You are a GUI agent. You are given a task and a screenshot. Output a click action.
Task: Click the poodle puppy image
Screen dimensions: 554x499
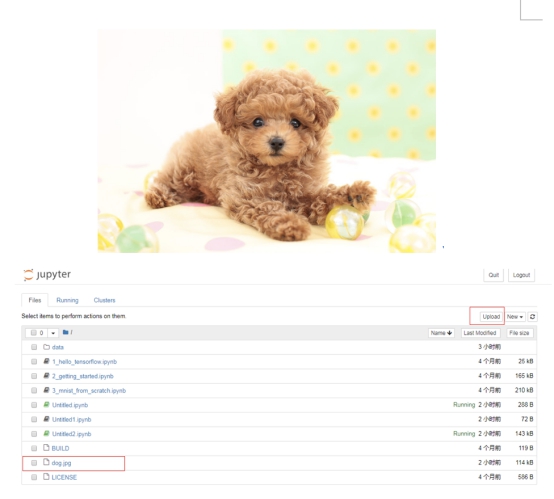(x=267, y=141)
